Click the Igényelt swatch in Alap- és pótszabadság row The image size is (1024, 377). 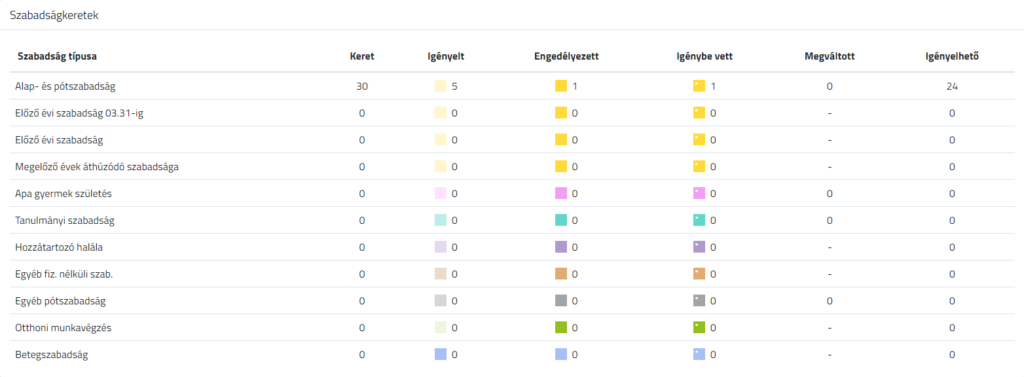point(440,86)
